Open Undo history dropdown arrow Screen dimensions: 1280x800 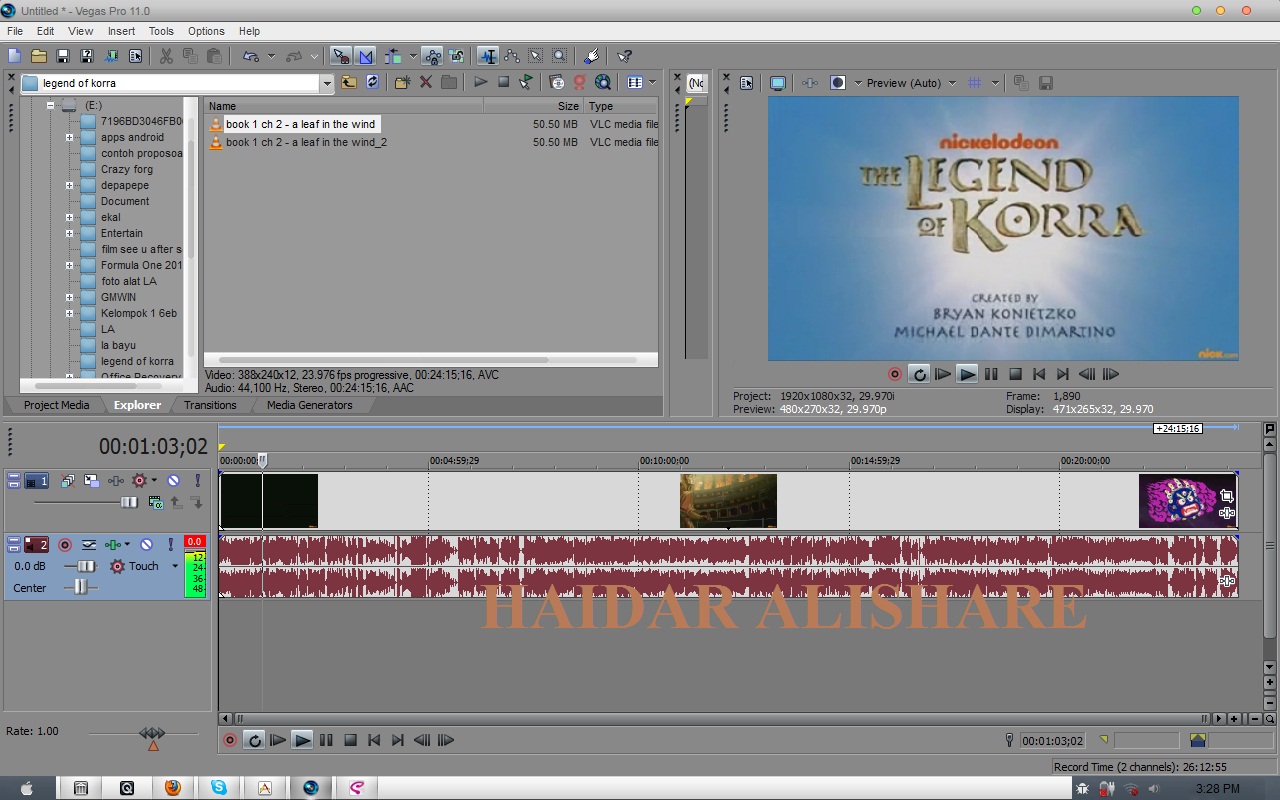(271, 56)
